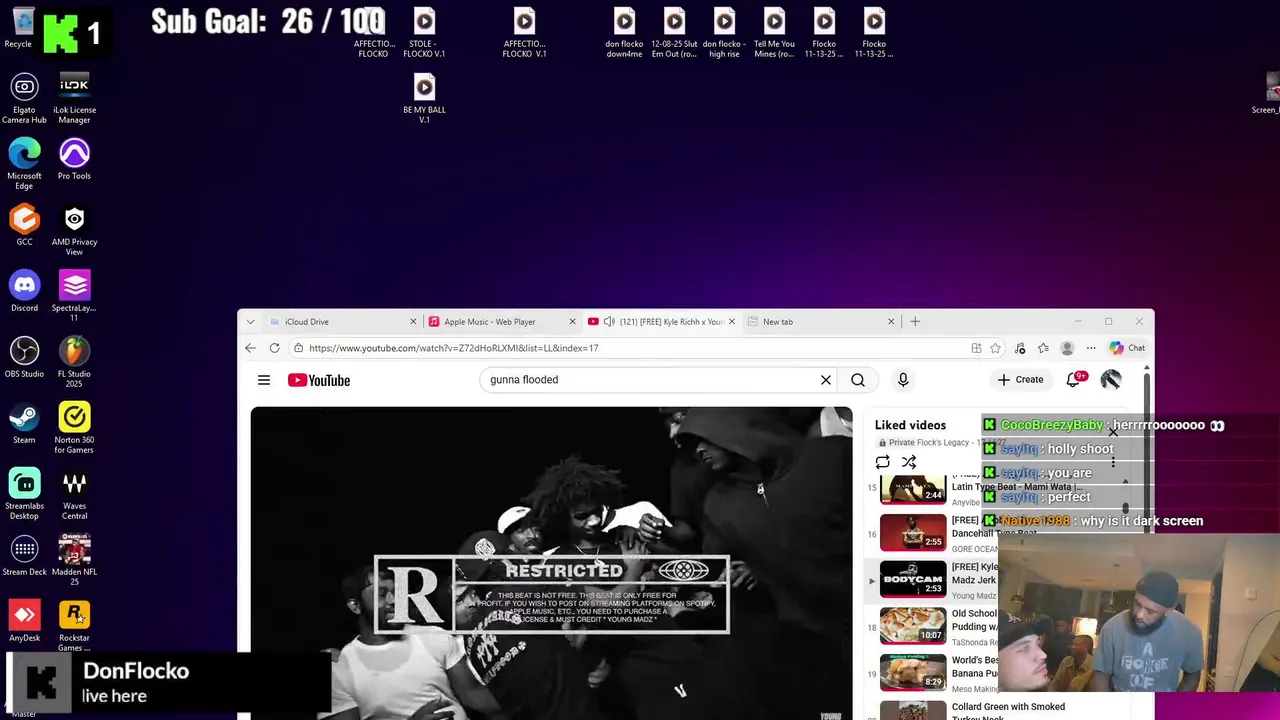Play the Old School pudding 10:07 video
1280x720 pixels.
pyautogui.click(x=913, y=626)
